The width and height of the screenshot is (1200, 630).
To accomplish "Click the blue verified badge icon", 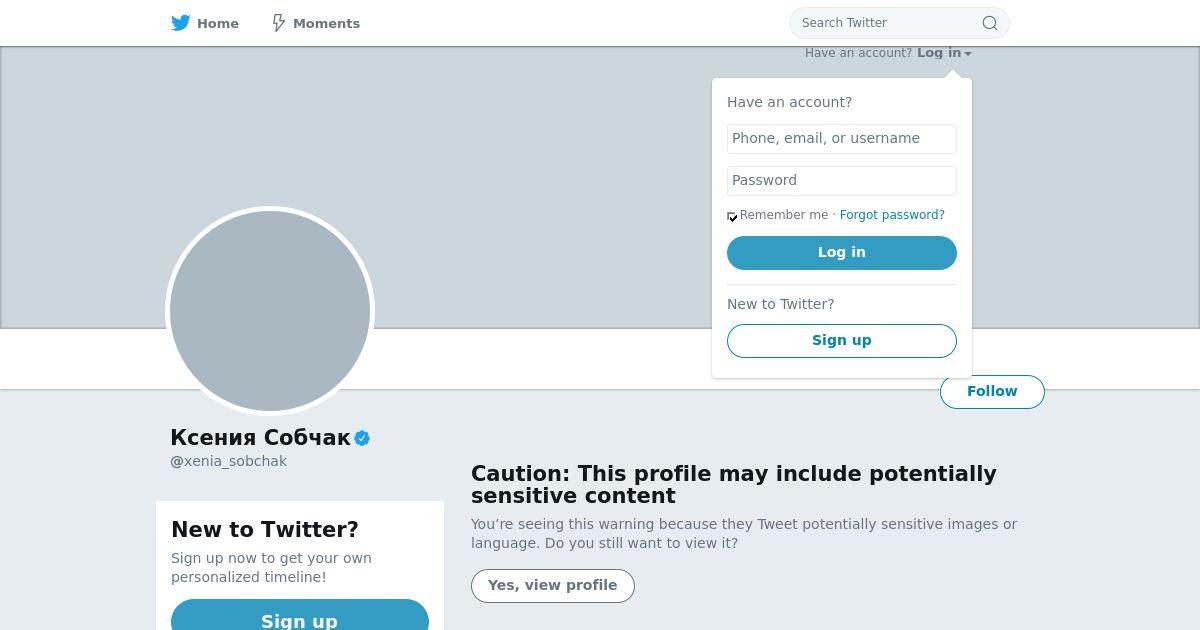I will [x=362, y=438].
